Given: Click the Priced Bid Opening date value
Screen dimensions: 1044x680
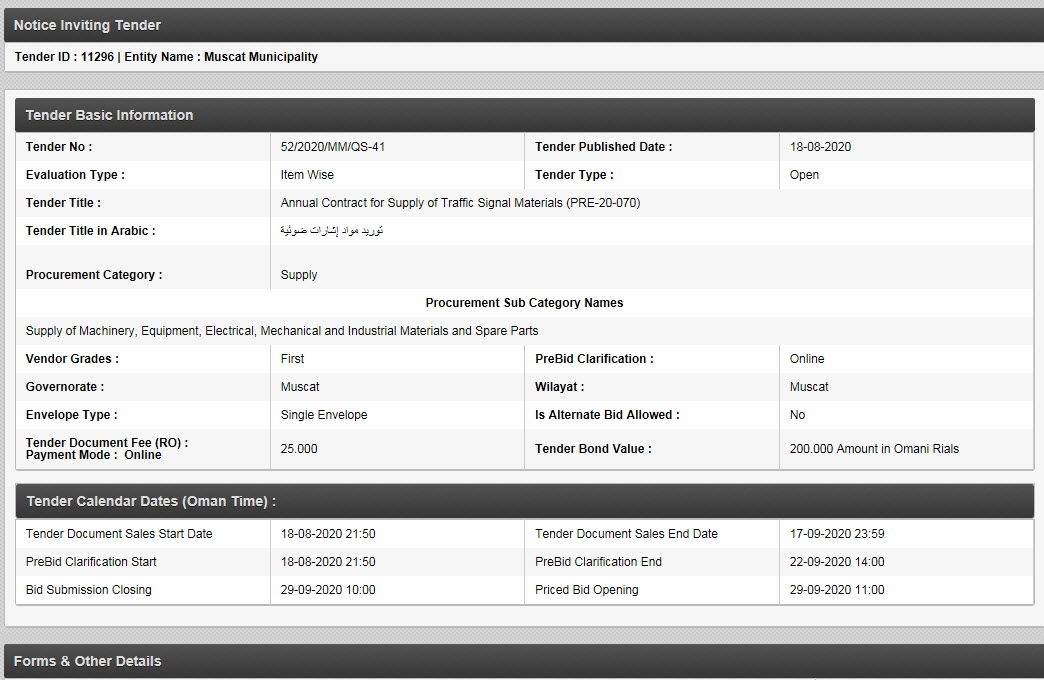Looking at the screenshot, I should coord(837,590).
